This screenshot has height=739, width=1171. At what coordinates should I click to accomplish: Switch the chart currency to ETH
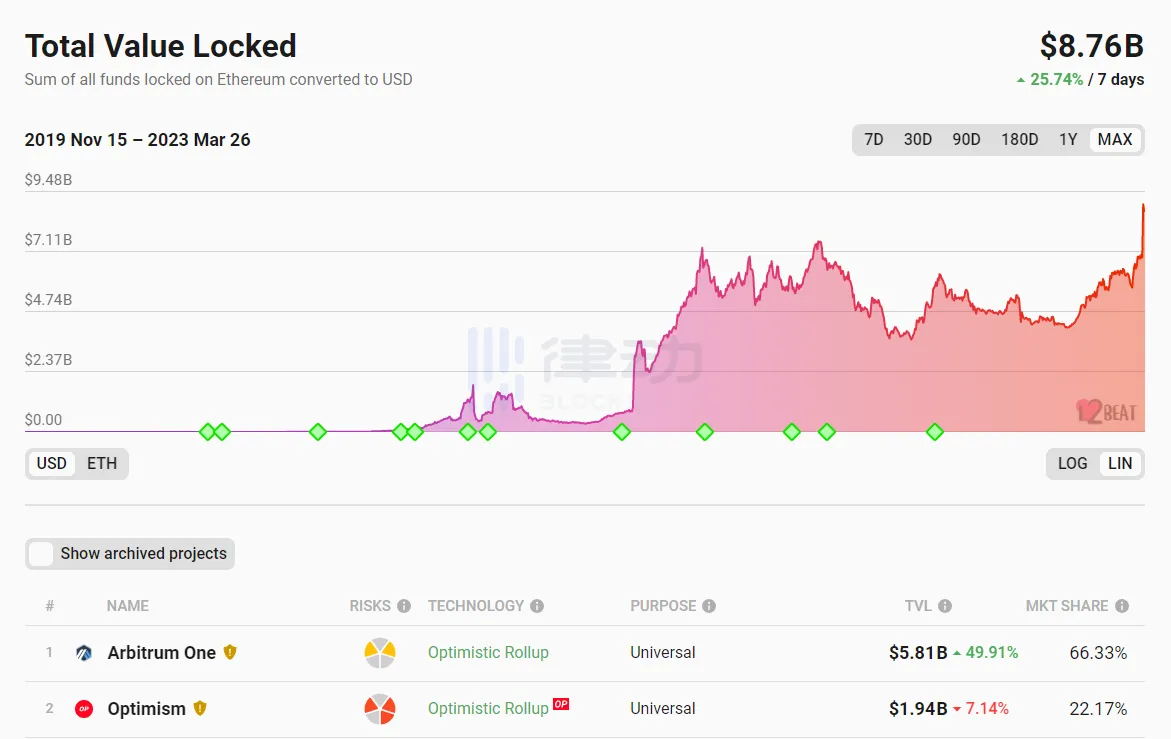pos(102,463)
